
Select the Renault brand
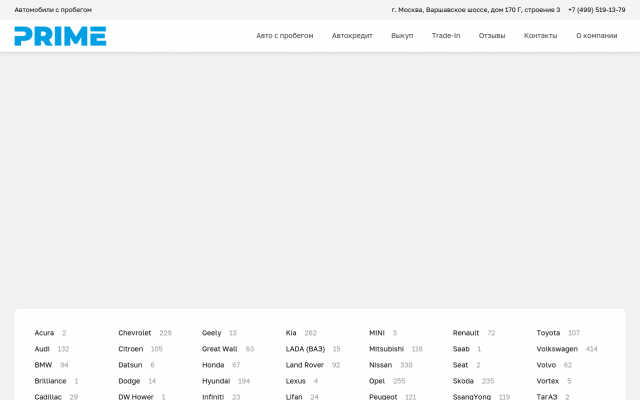click(466, 333)
